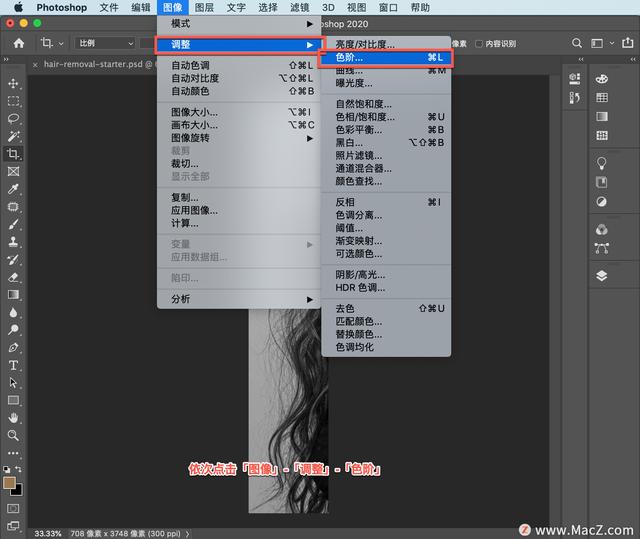Open the 比例 ratio dropdown

[x=105, y=43]
